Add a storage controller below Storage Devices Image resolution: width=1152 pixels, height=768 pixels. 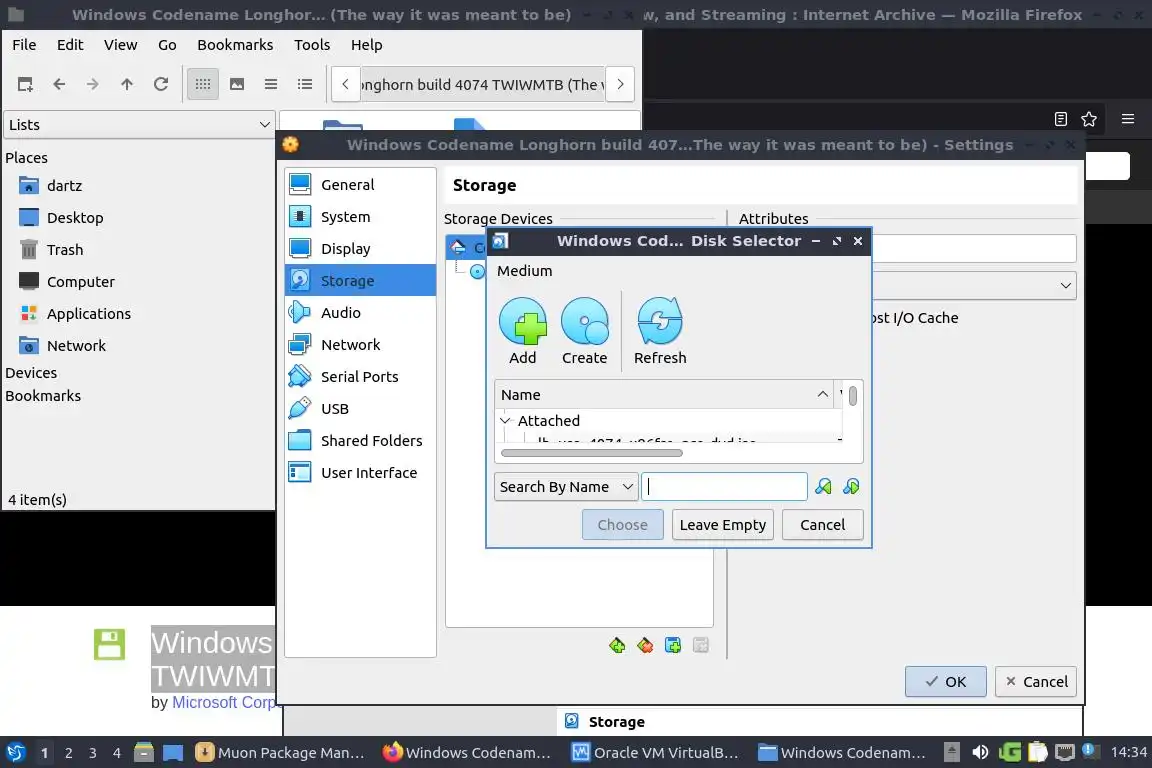617,645
